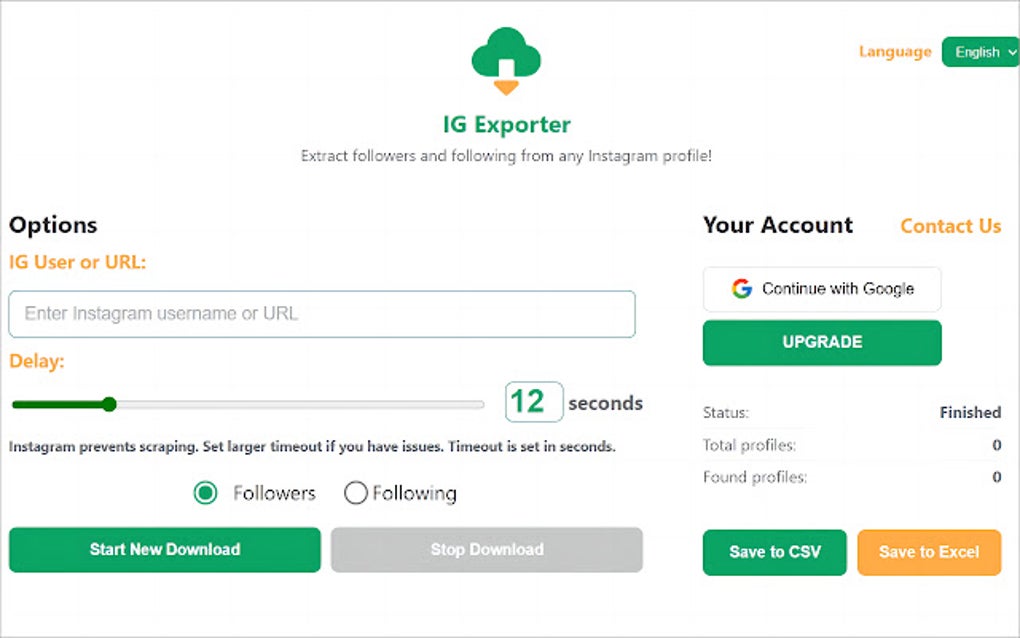Screen dimensions: 1020x638
Task: Click the Instagram username input field
Action: tap(322, 313)
